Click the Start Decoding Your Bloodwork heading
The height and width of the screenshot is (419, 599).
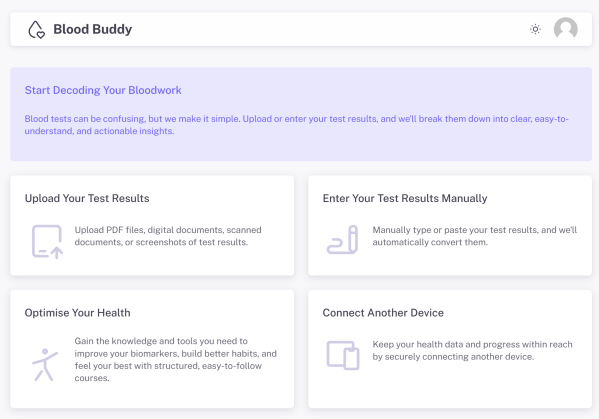[x=103, y=90]
